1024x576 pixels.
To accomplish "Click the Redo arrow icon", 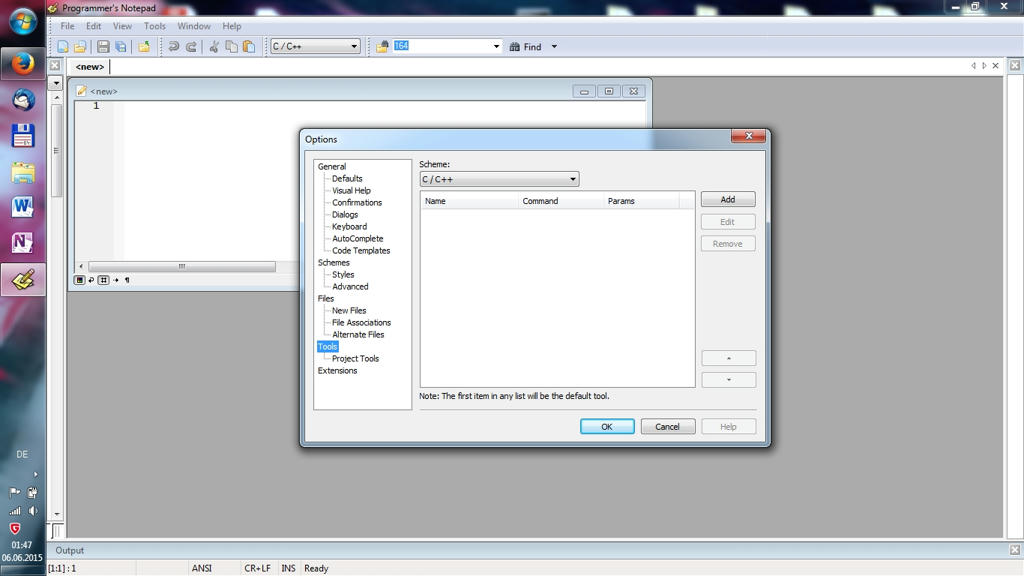I will 191,47.
